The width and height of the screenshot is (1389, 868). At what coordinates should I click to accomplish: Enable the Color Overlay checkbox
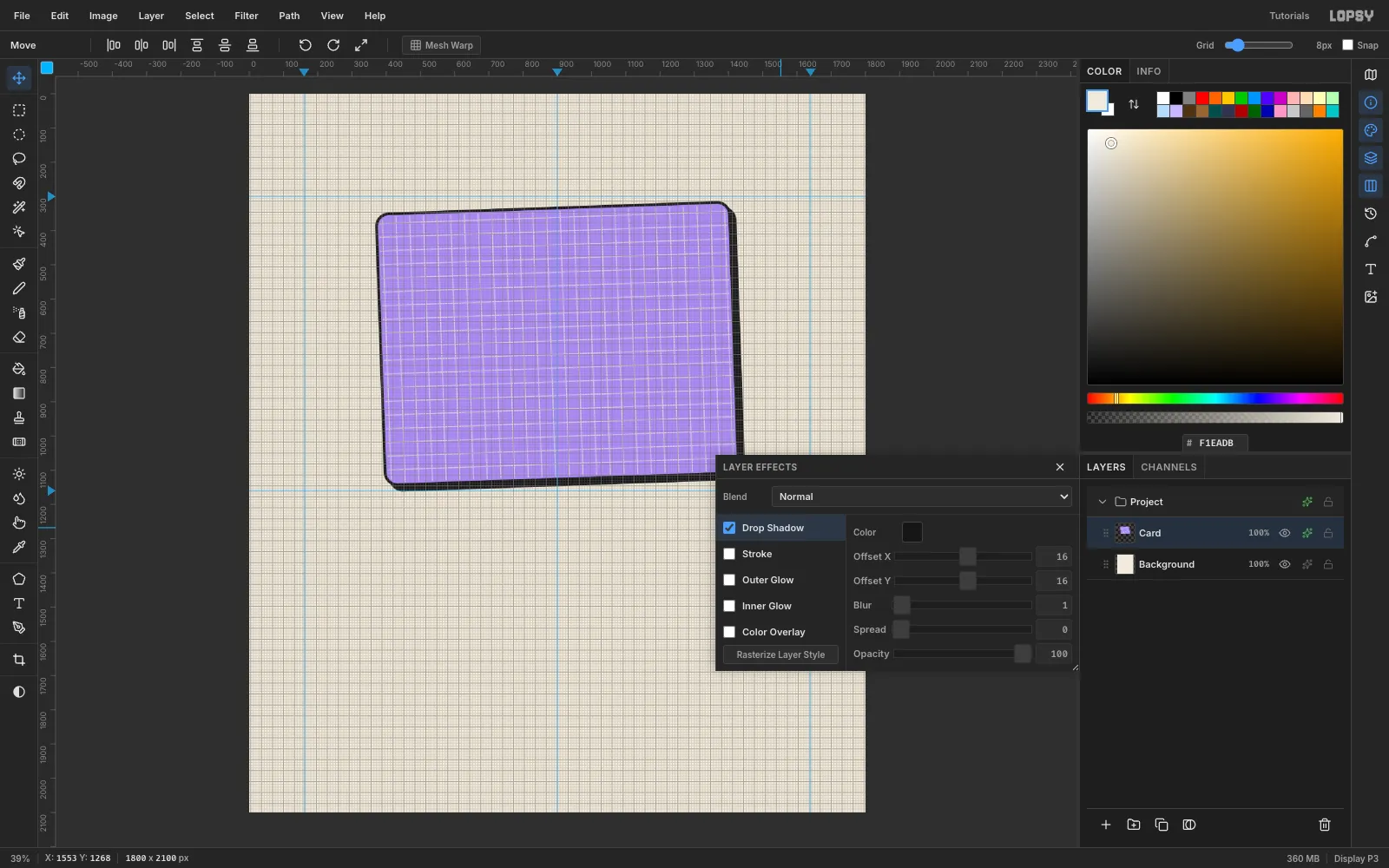729,632
